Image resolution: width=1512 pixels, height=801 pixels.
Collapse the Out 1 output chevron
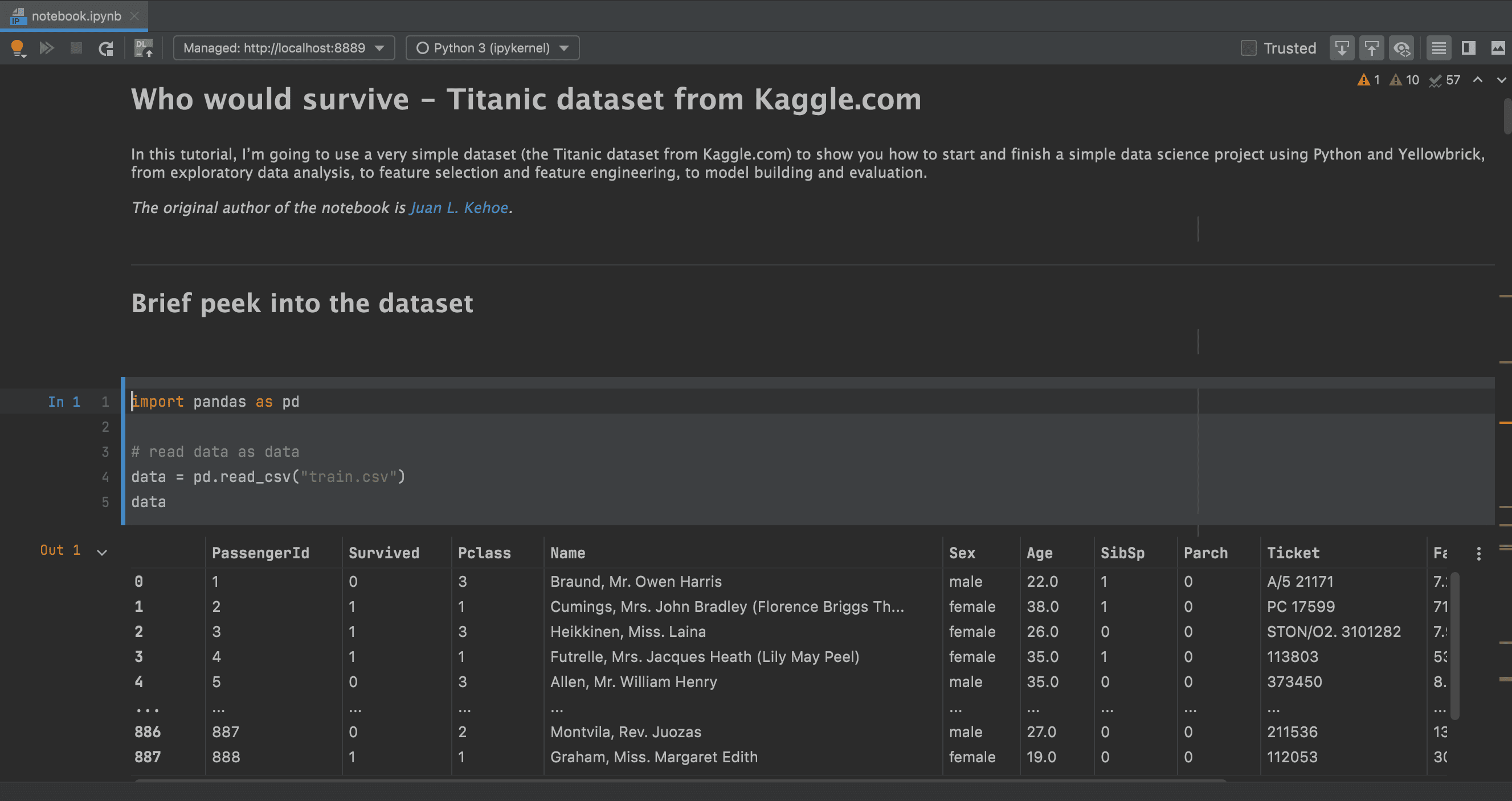tap(102, 552)
